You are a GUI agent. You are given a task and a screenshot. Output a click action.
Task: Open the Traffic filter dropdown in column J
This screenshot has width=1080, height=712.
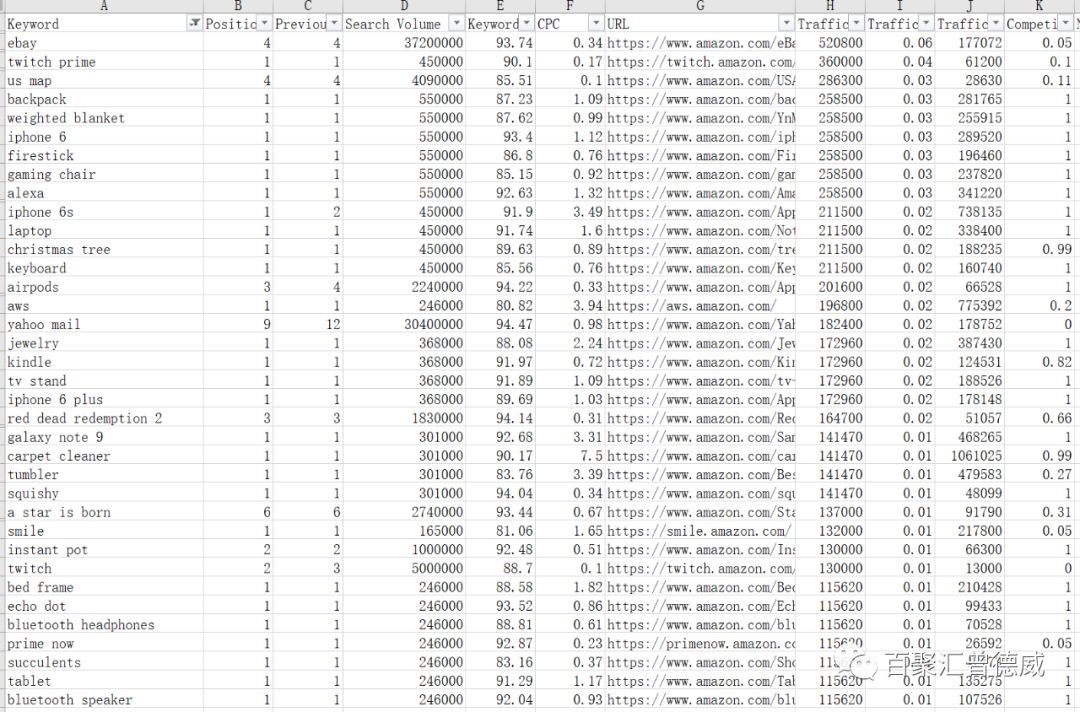click(996, 23)
